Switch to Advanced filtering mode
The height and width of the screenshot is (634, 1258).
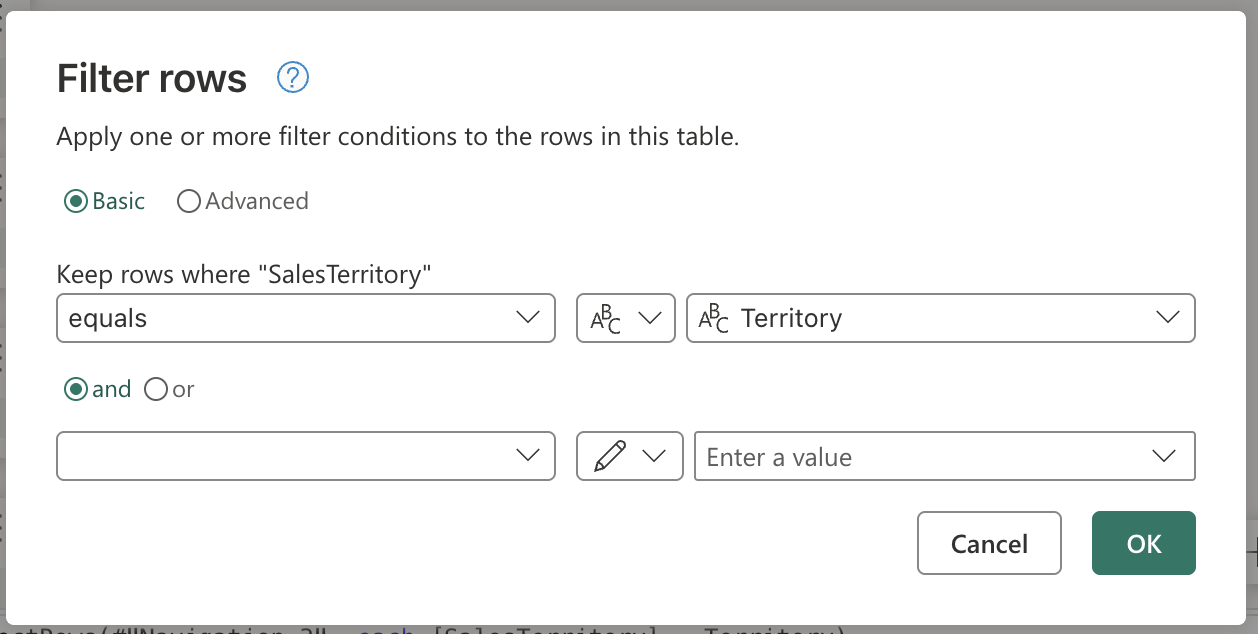click(x=189, y=200)
